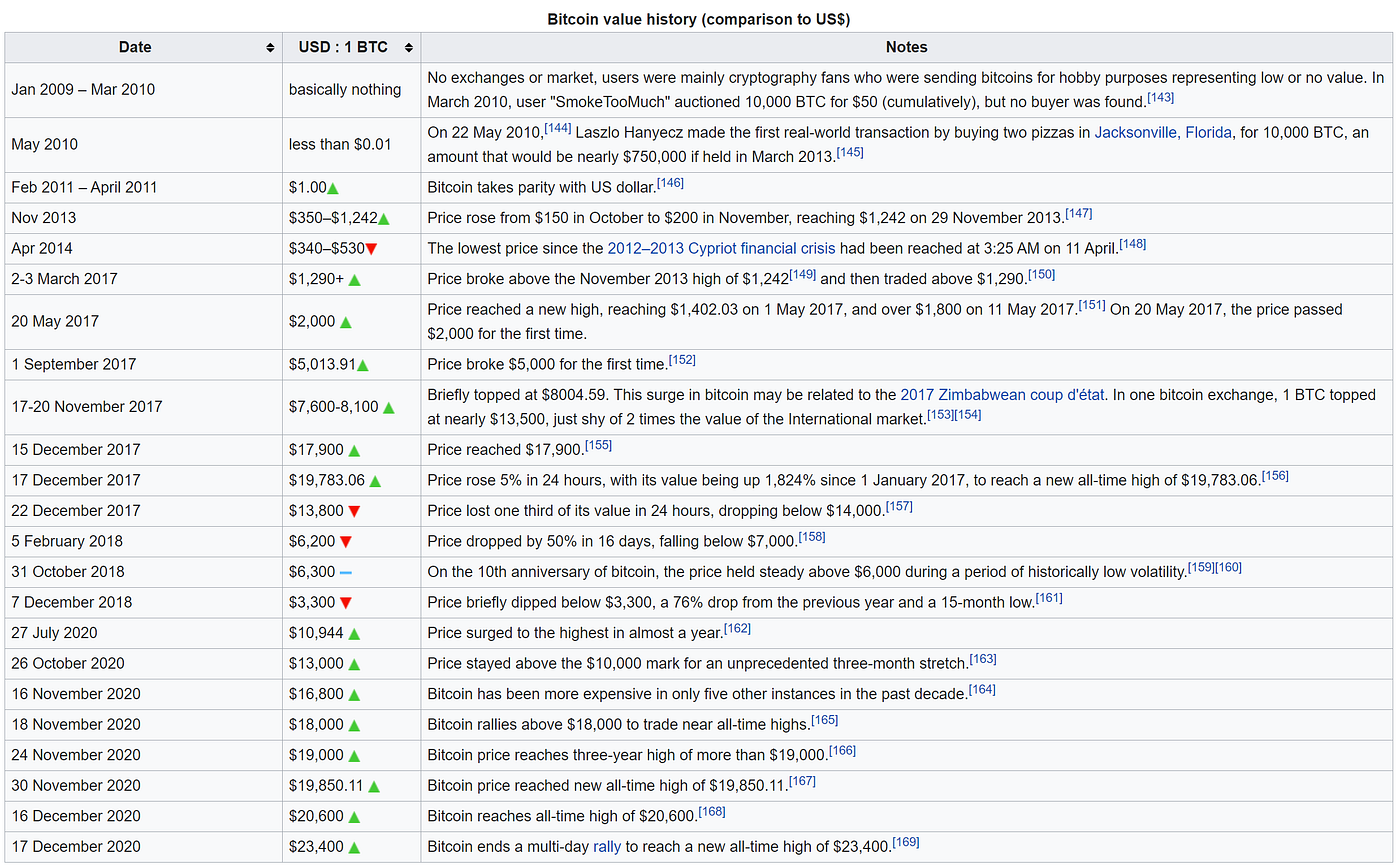Click the up arrow next to $5,013.91
The width and height of the screenshot is (1400, 868).
point(362,365)
